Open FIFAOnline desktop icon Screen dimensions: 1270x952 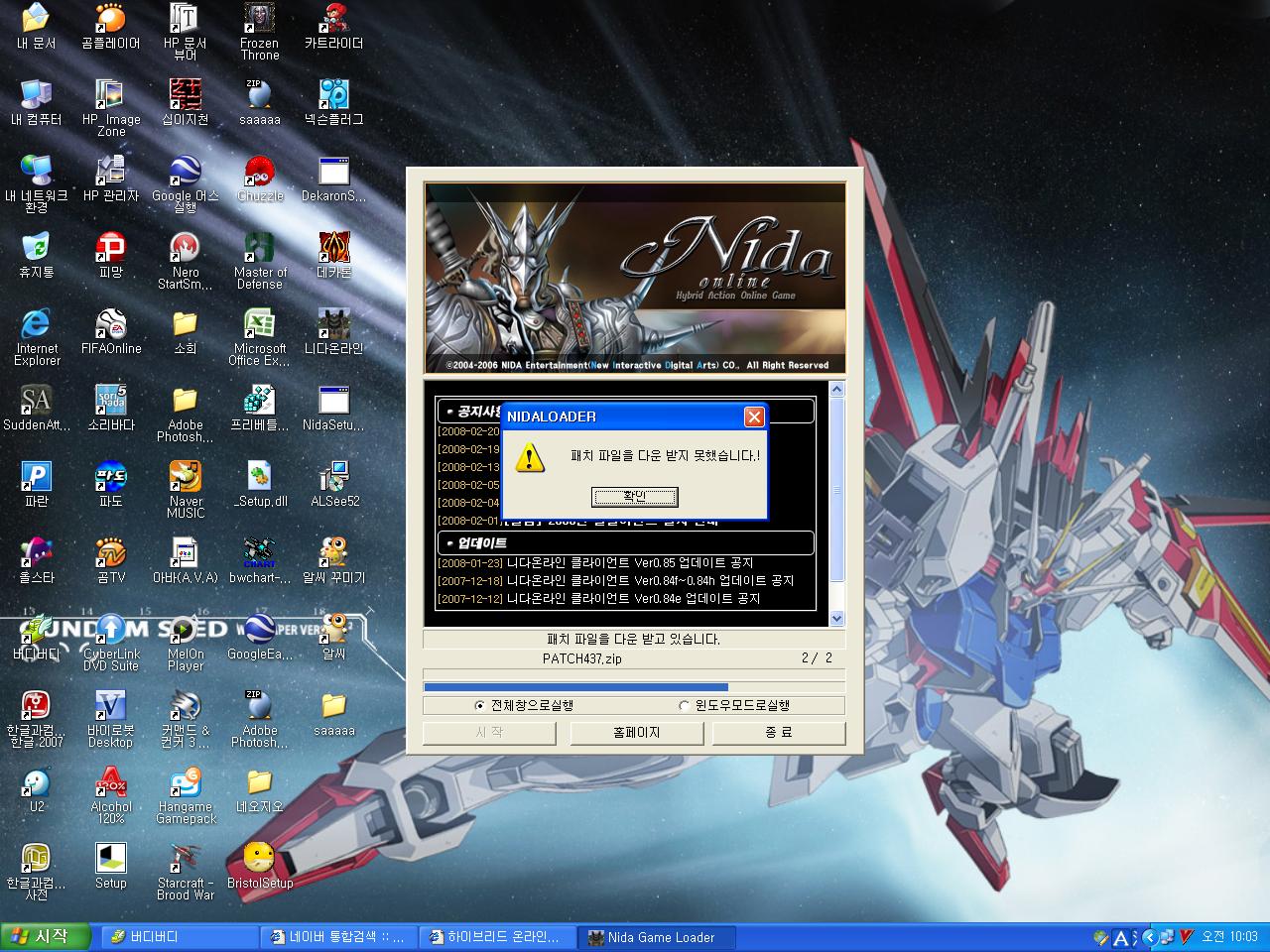[111, 325]
